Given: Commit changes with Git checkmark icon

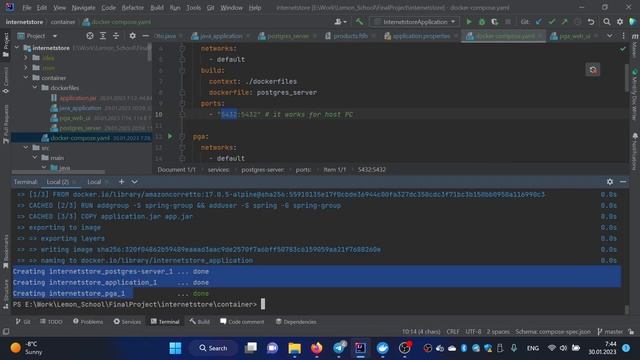Looking at the screenshot, I should coord(552,22).
